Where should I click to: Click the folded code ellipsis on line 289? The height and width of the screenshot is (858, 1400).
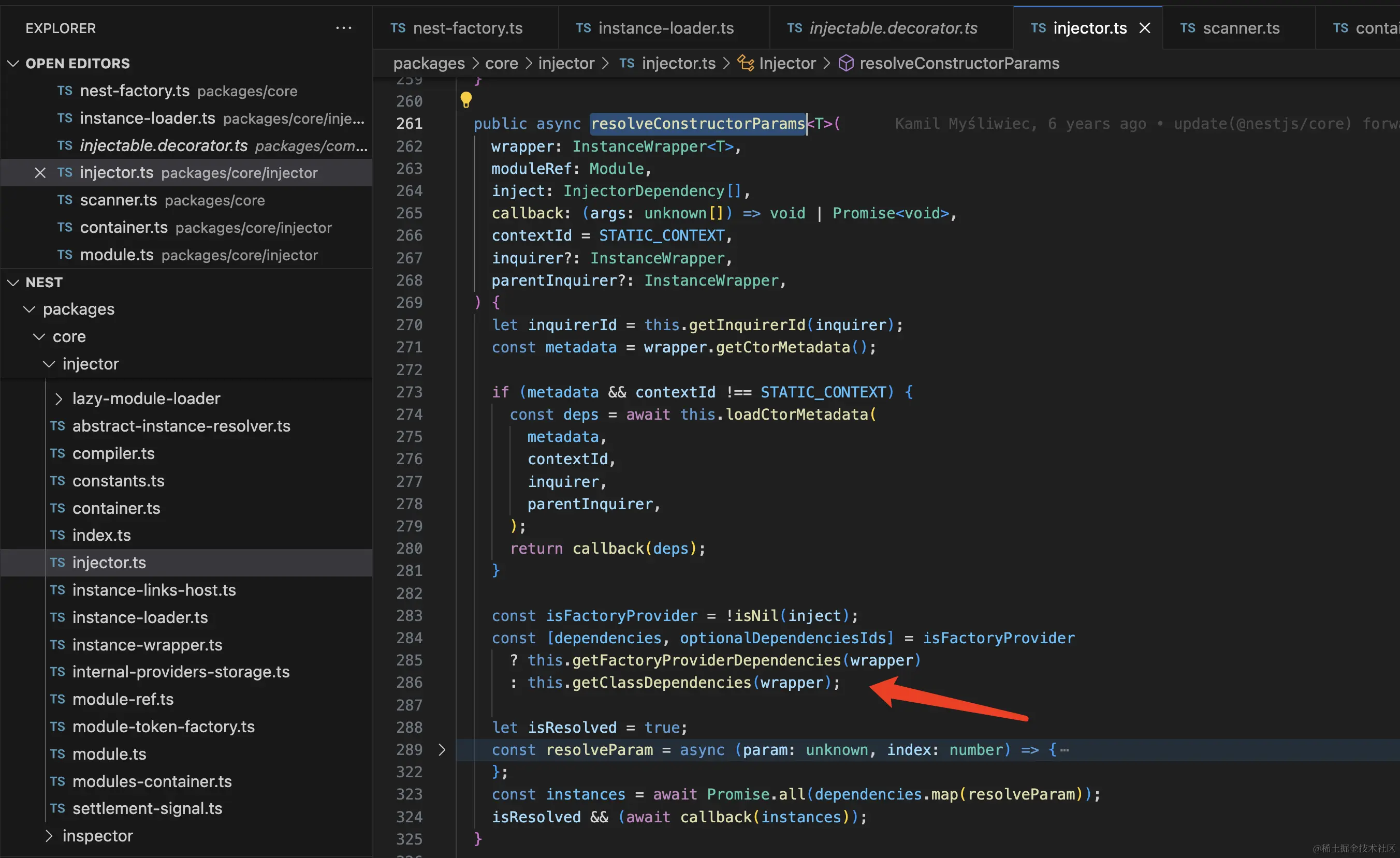click(1065, 750)
